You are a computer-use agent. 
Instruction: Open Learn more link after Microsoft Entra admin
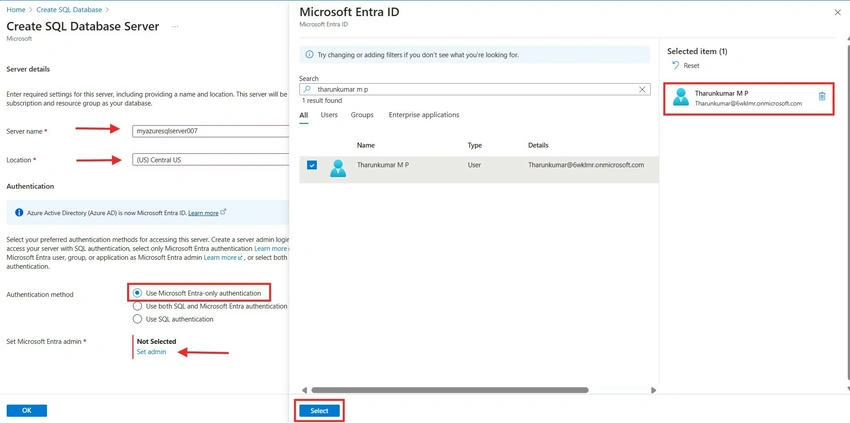pyautogui.click(x=220, y=258)
